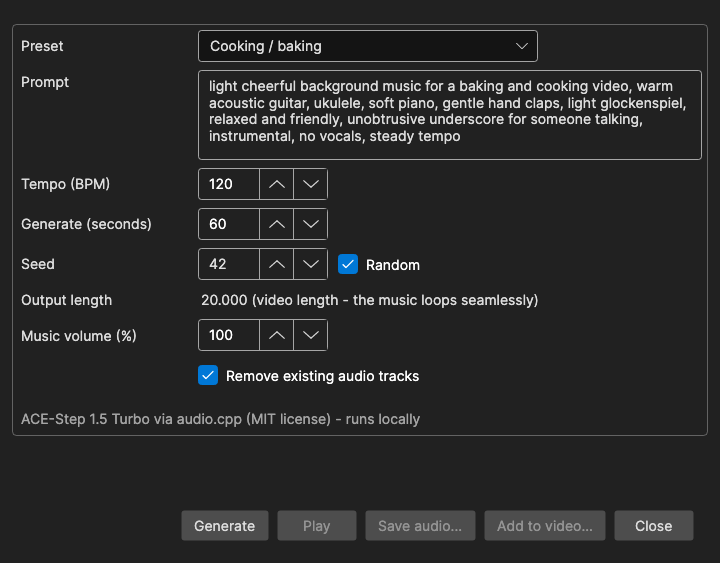Open the Preset dropdown showing Cooking / baking
The height and width of the screenshot is (563, 720).
(367, 46)
